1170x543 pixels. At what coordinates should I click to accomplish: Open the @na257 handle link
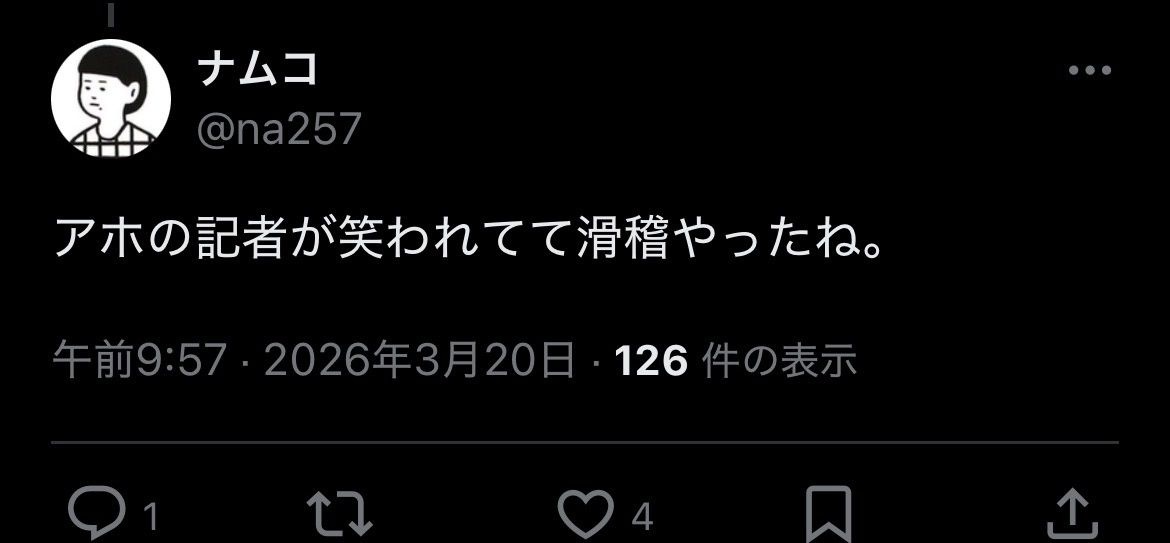(x=279, y=128)
